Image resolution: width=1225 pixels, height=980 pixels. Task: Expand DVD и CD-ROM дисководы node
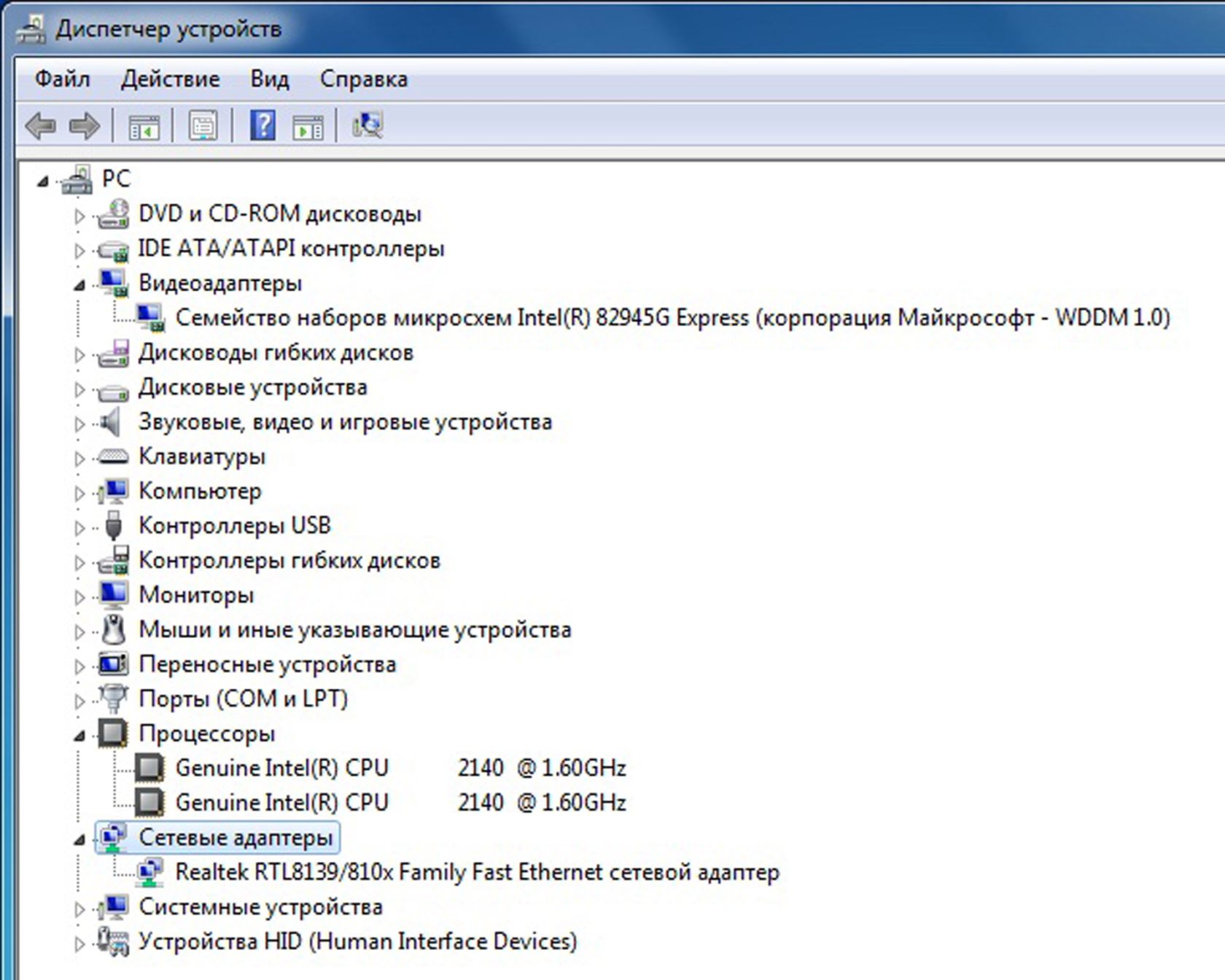(x=79, y=216)
